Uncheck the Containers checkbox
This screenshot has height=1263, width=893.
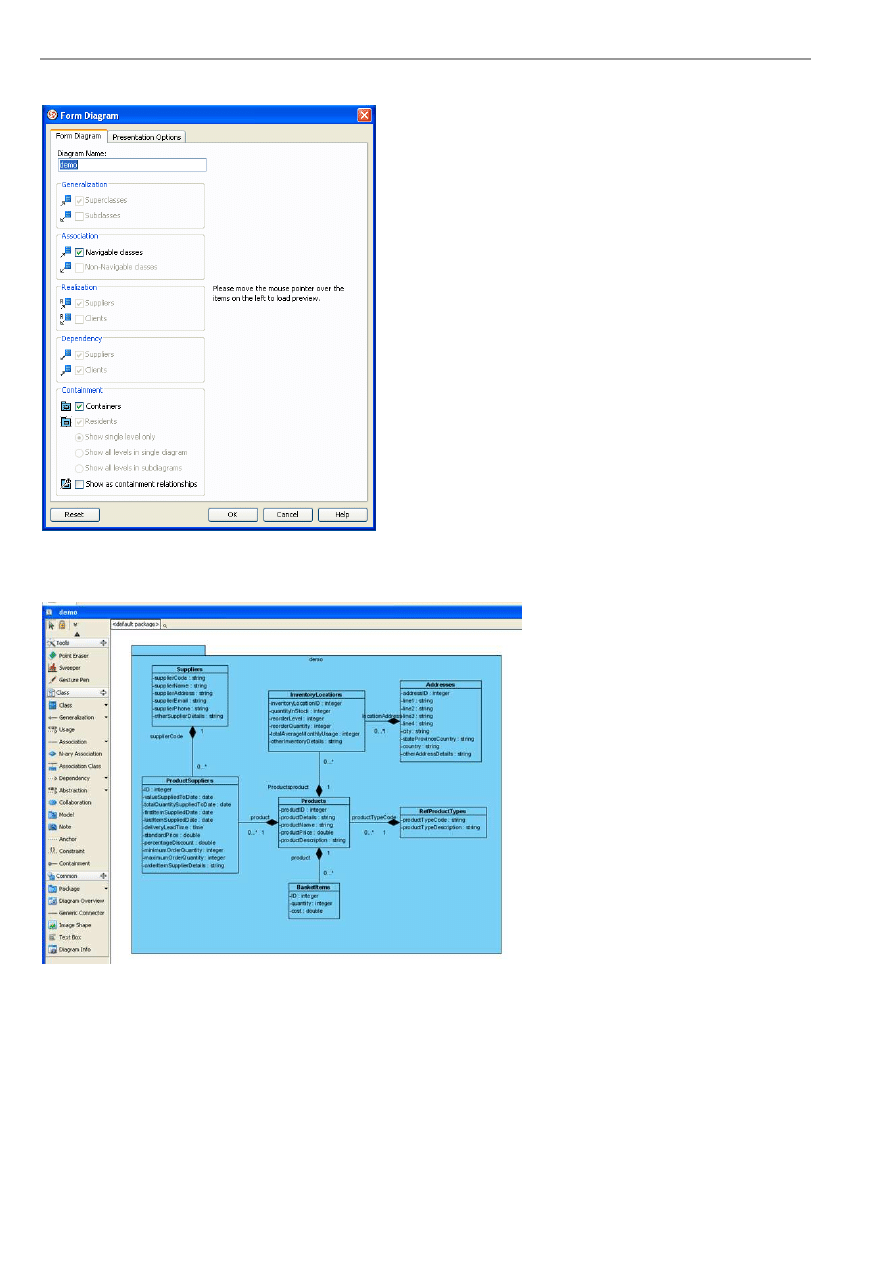79,406
